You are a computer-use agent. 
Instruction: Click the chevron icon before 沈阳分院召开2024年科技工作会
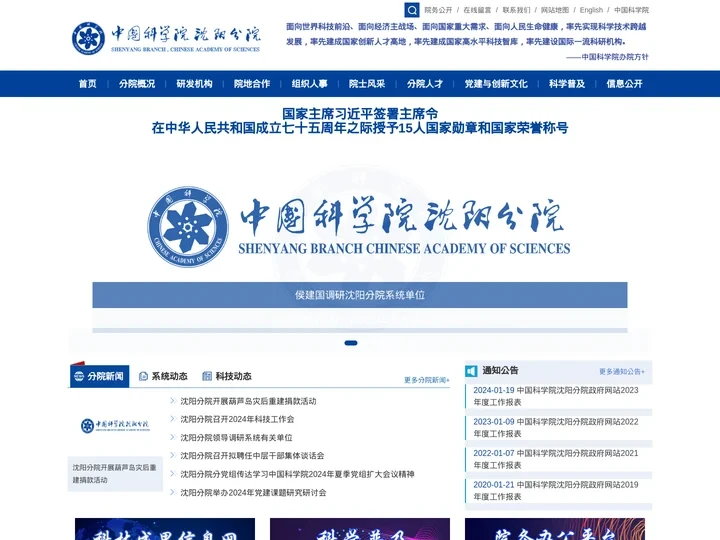(x=173, y=419)
